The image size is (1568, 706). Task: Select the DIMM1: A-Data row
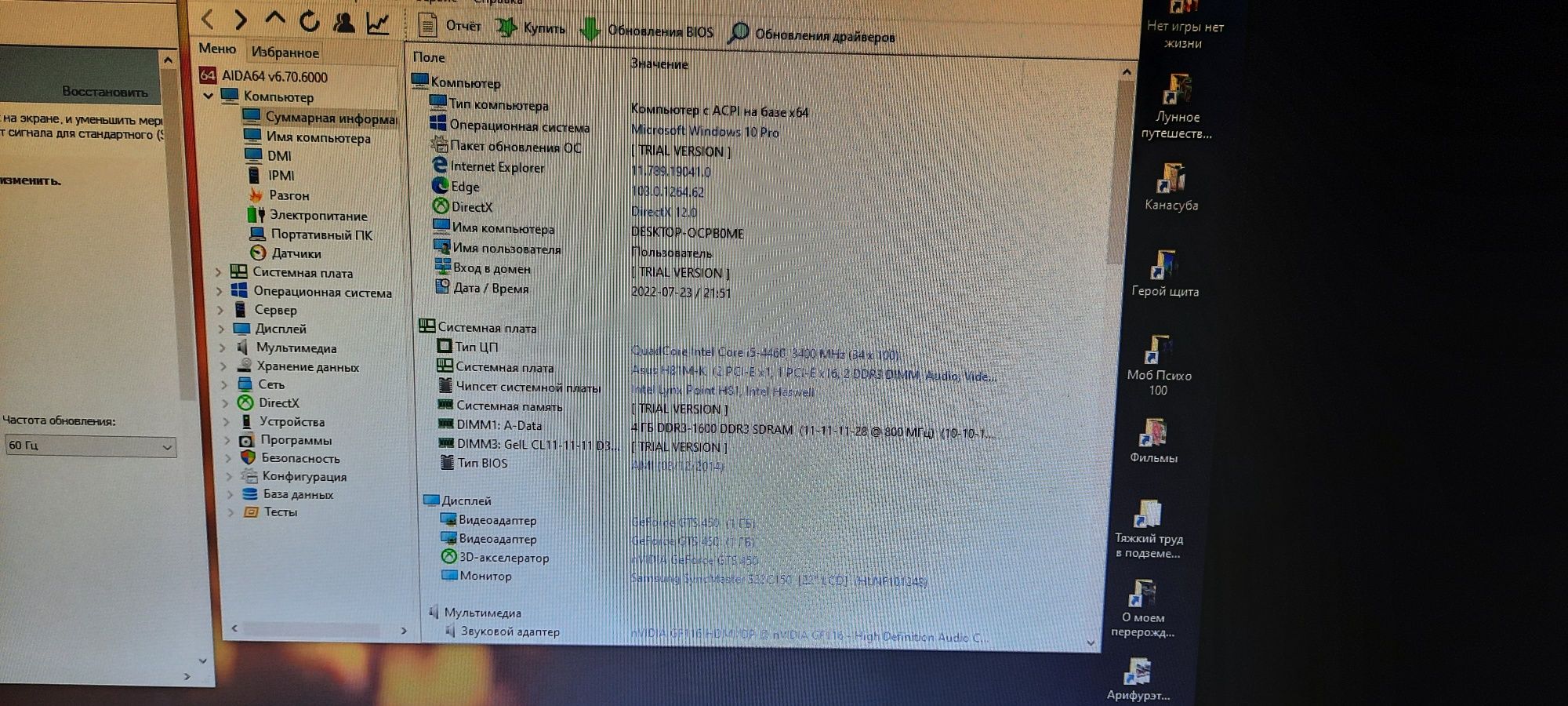click(x=490, y=425)
